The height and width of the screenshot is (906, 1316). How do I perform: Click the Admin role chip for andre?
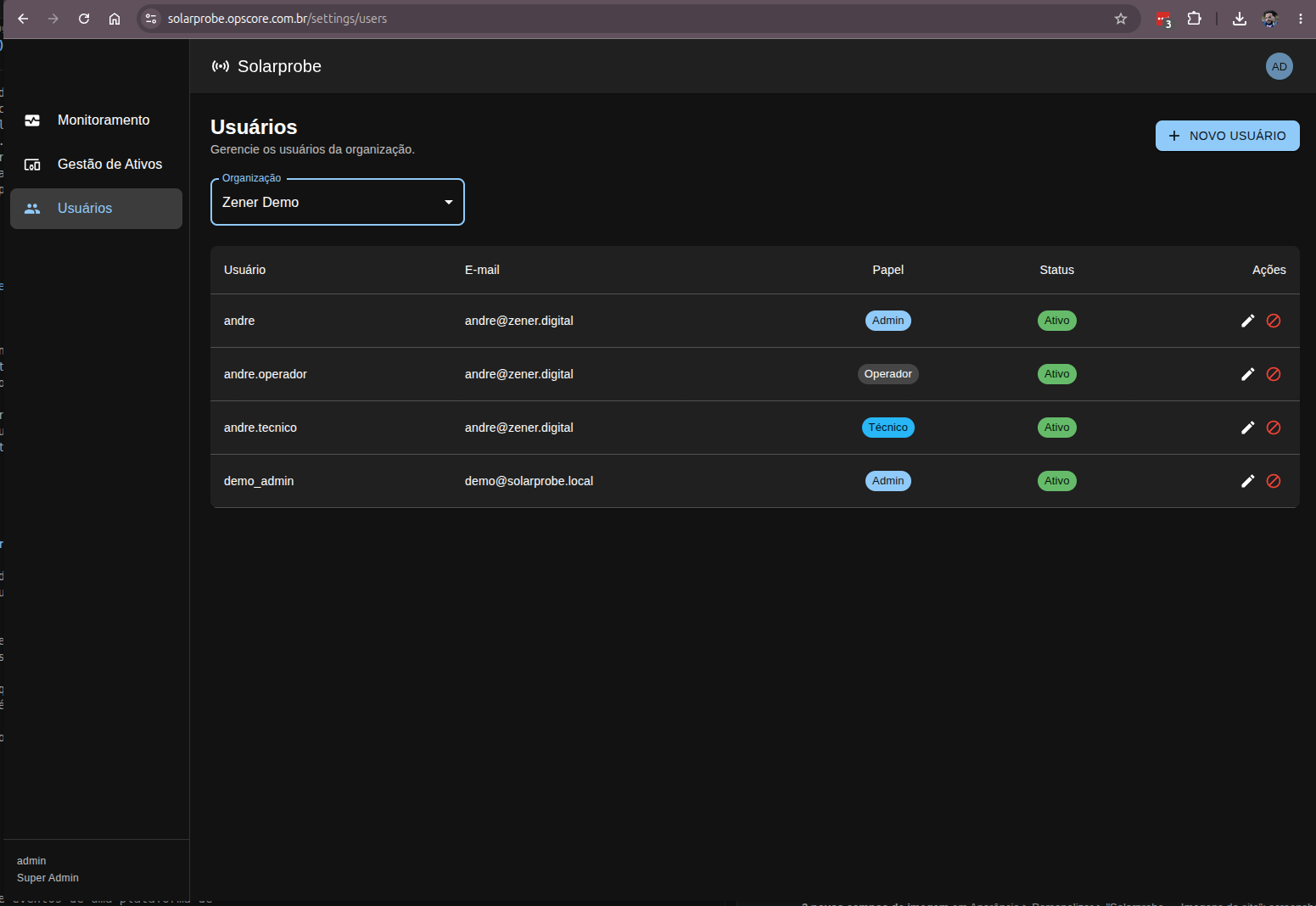[888, 321]
